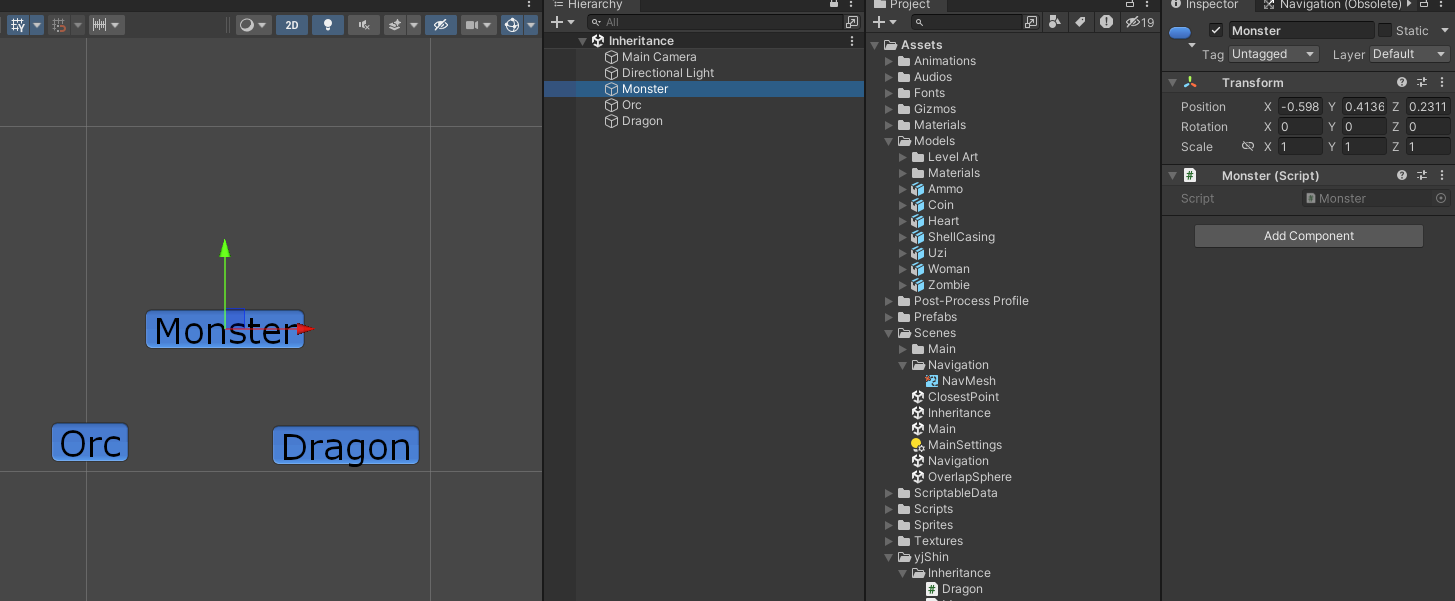Click the Search by Label tag icon
Screen dimensions: 1455x601
pos(1080,22)
